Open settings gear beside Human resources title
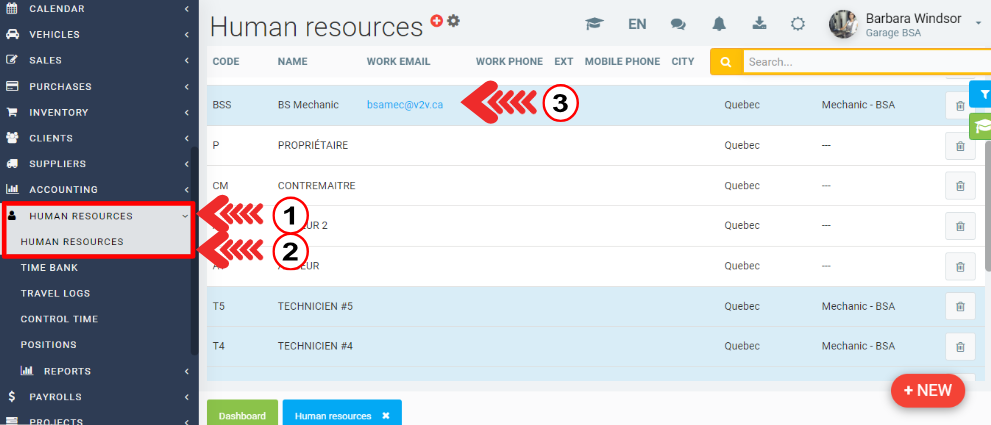Screen dimensions: 991x425 coord(453,20)
